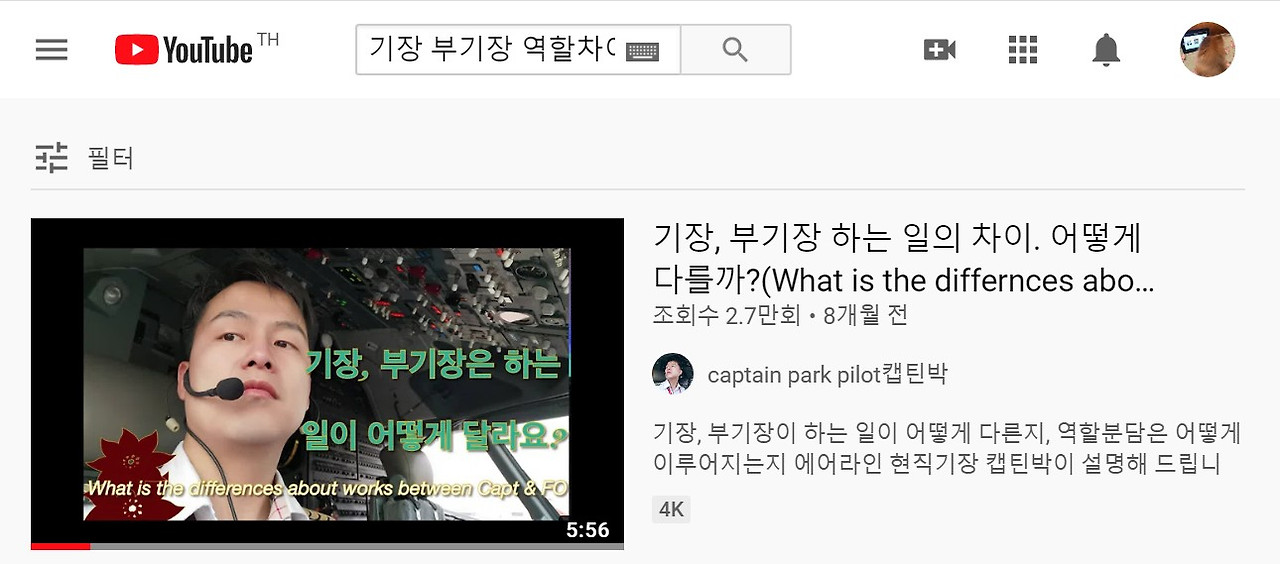This screenshot has width=1280, height=564.
Task: Click the 5:56 duration label
Action: (x=587, y=530)
